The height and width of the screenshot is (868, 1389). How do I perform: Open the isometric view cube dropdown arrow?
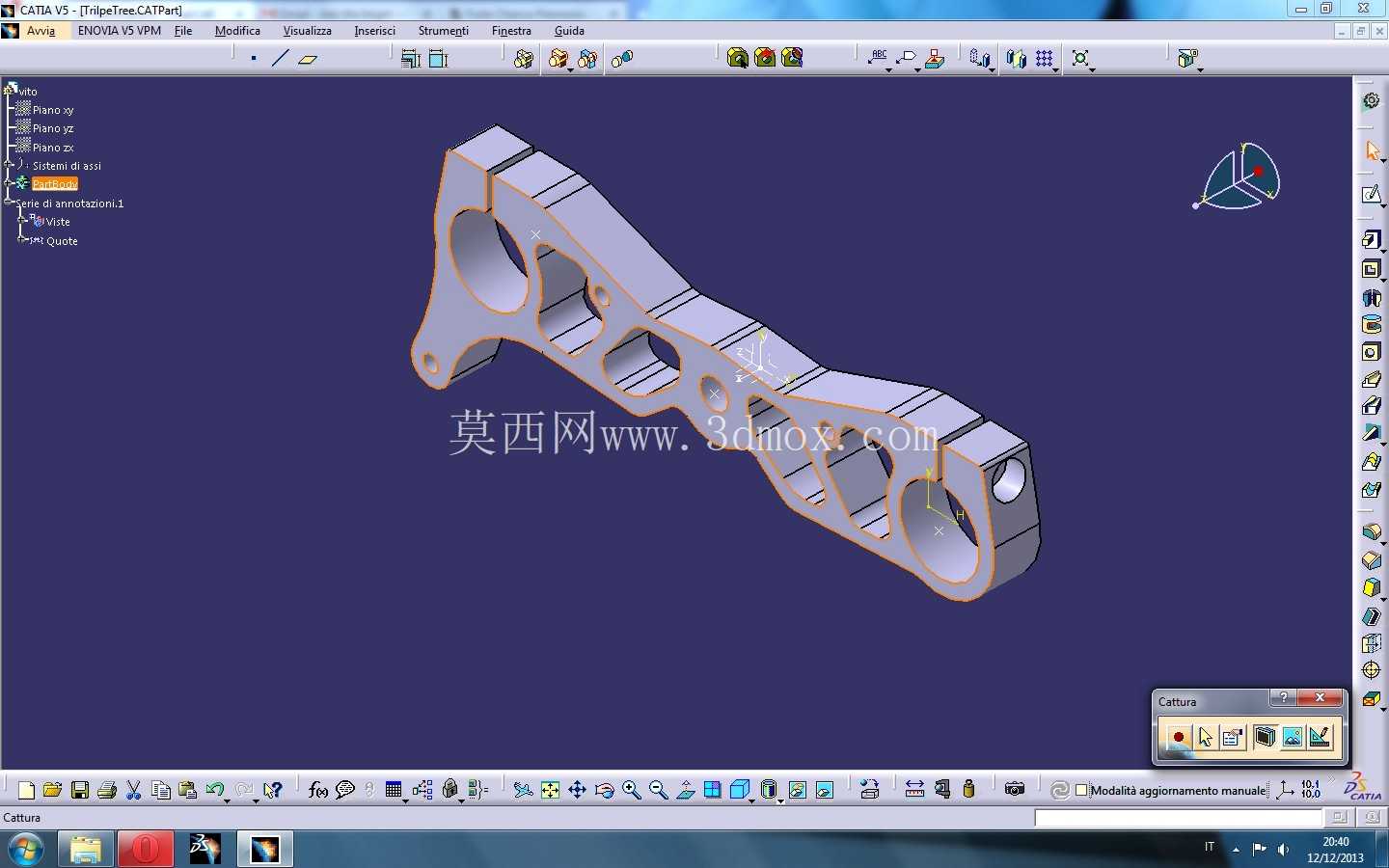click(x=752, y=800)
